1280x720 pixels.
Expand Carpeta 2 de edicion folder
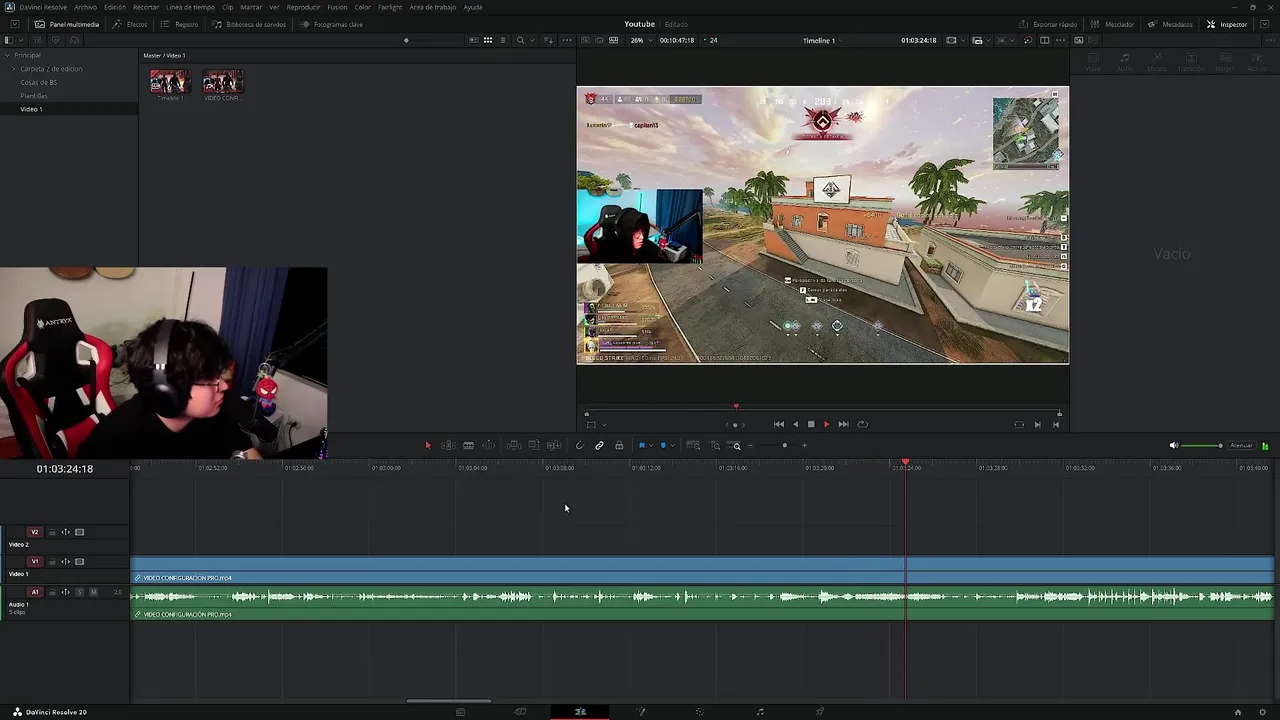point(13,69)
